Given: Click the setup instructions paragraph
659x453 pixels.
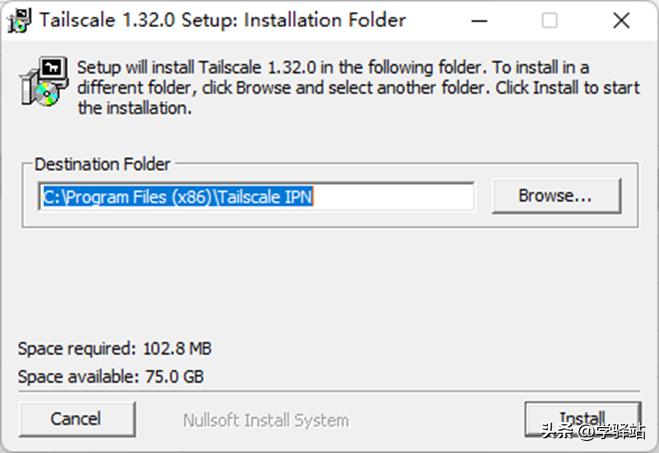Looking at the screenshot, I should tap(330, 87).
